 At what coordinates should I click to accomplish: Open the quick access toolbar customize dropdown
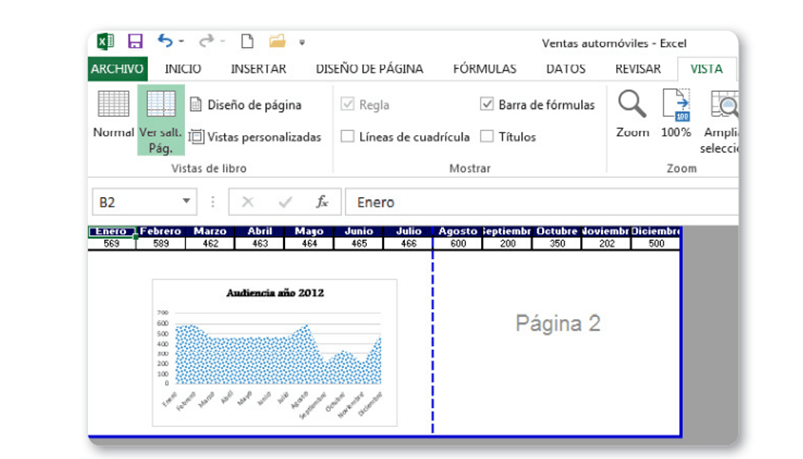coord(302,43)
